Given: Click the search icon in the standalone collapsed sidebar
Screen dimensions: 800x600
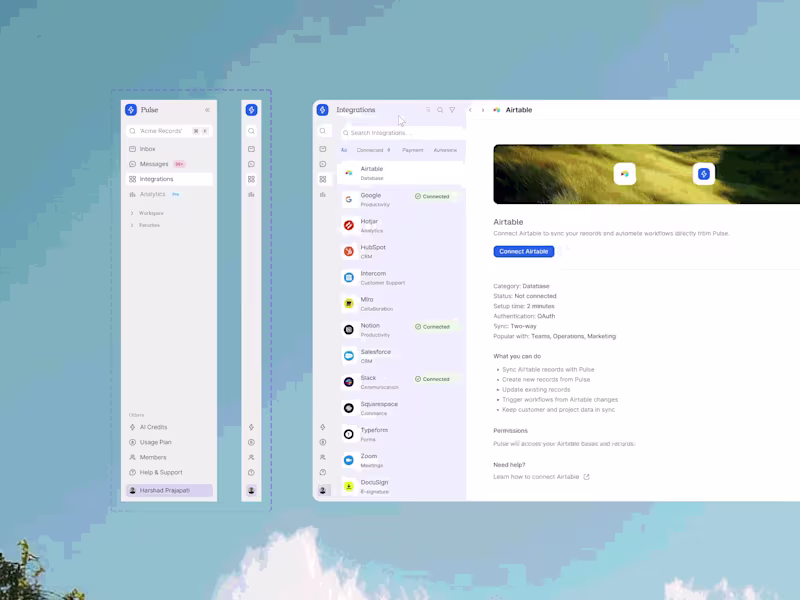Looking at the screenshot, I should coord(251,131).
